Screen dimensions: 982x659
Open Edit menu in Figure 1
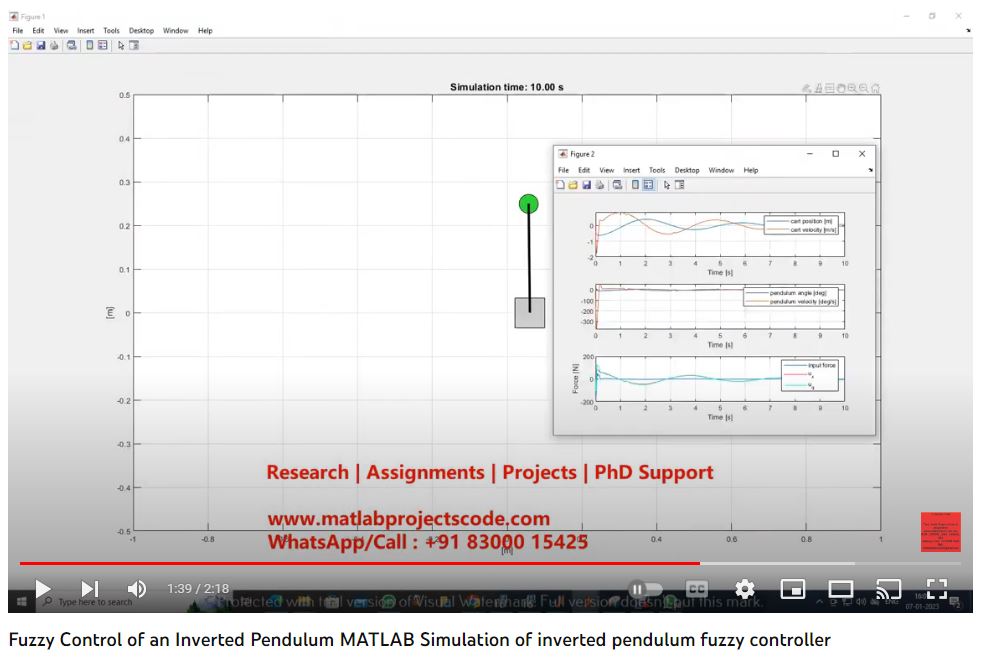pos(38,30)
